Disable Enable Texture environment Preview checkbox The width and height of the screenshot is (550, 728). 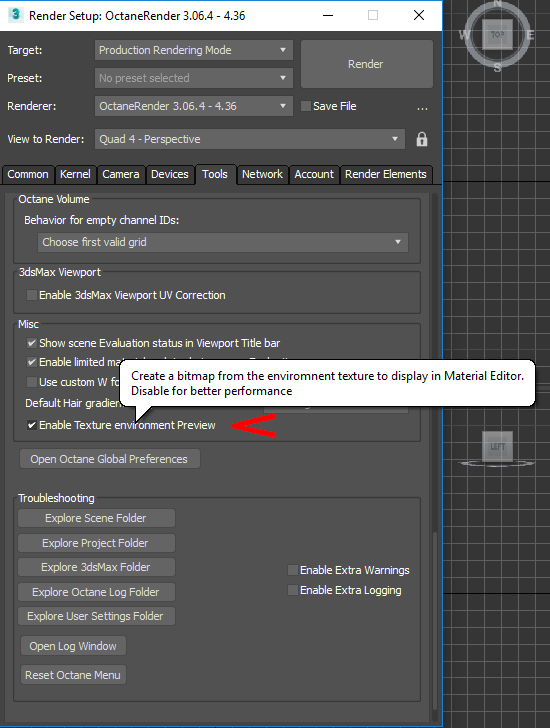coord(32,425)
